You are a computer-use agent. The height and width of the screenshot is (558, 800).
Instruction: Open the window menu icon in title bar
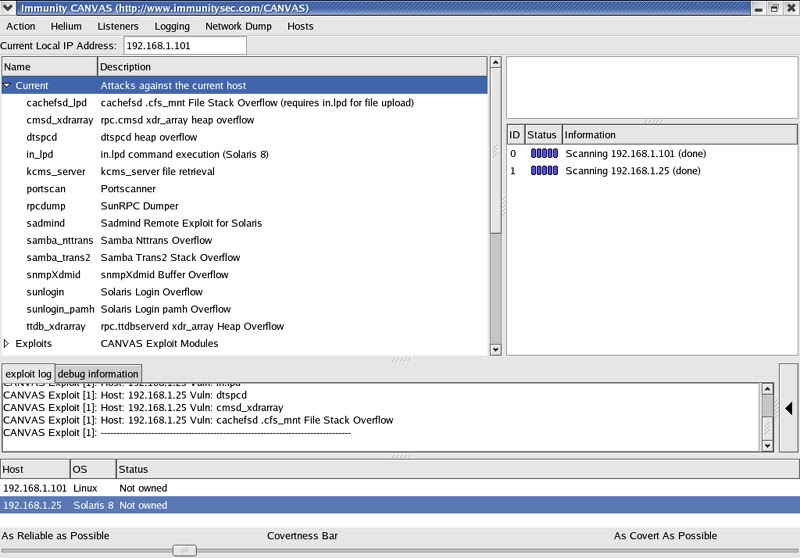click(x=8, y=8)
